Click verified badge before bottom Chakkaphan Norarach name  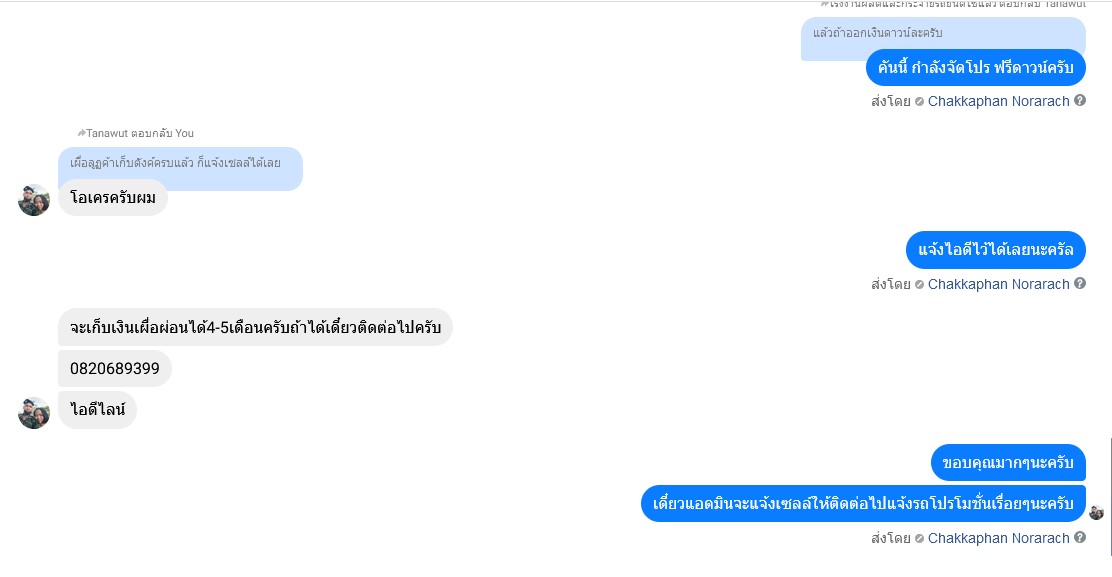coord(919,539)
